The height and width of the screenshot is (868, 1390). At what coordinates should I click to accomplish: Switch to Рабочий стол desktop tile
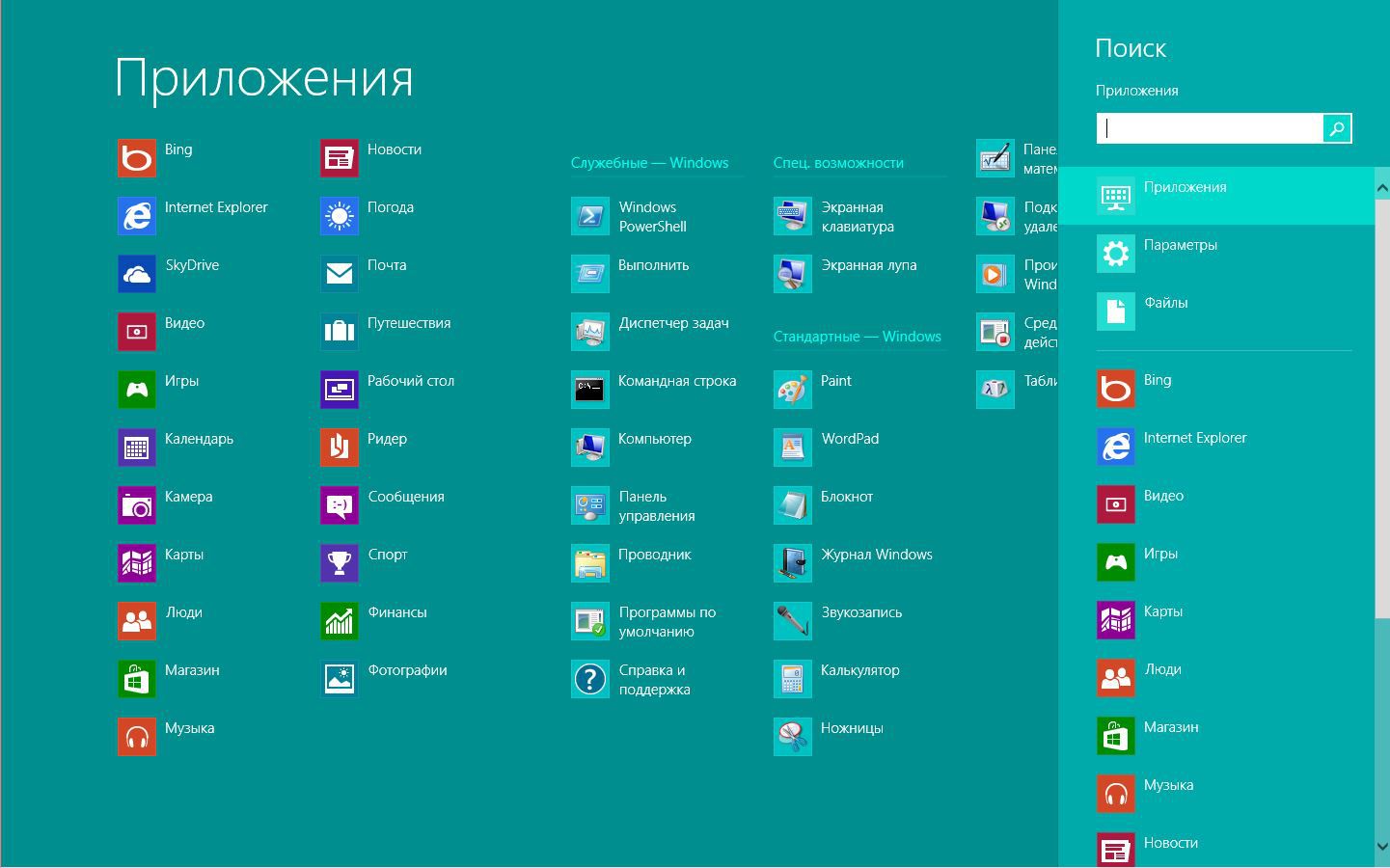pos(387,390)
